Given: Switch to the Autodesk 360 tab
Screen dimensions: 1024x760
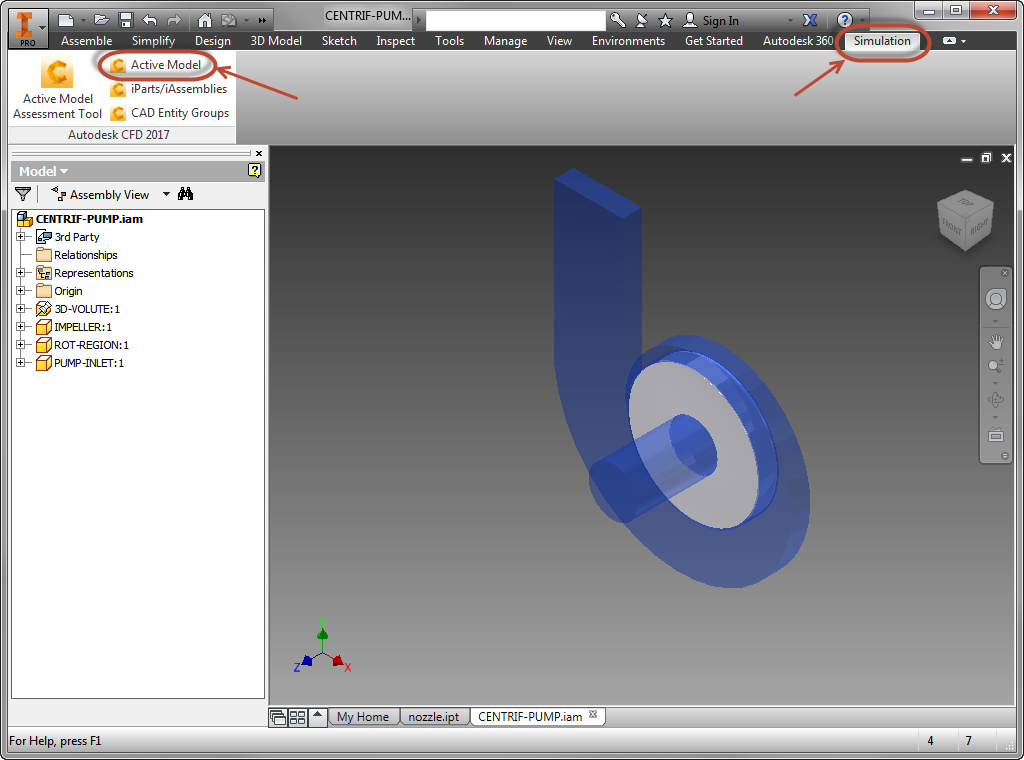Looking at the screenshot, I should (x=798, y=40).
